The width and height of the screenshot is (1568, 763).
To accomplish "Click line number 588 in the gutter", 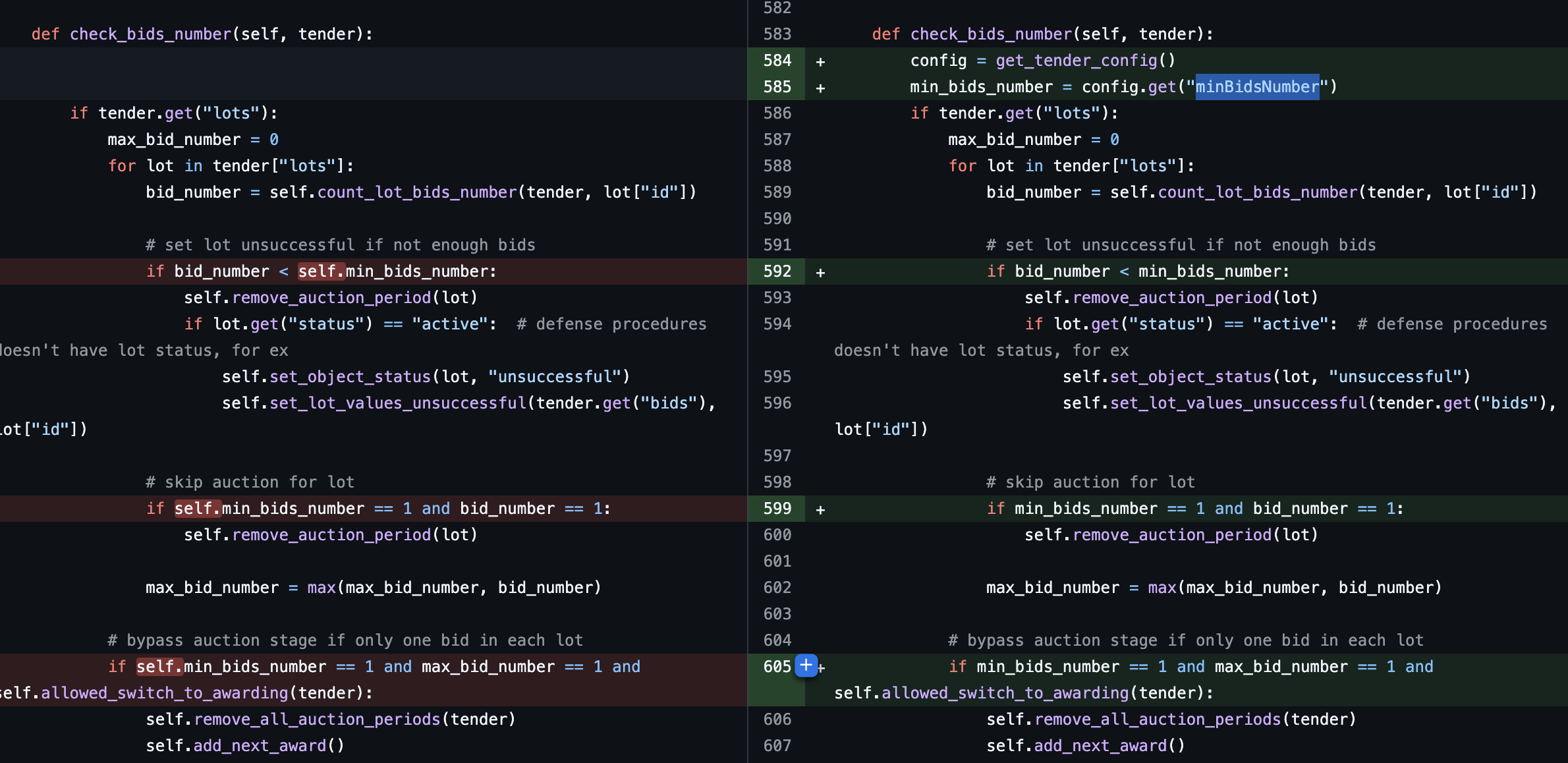I will click(777, 166).
